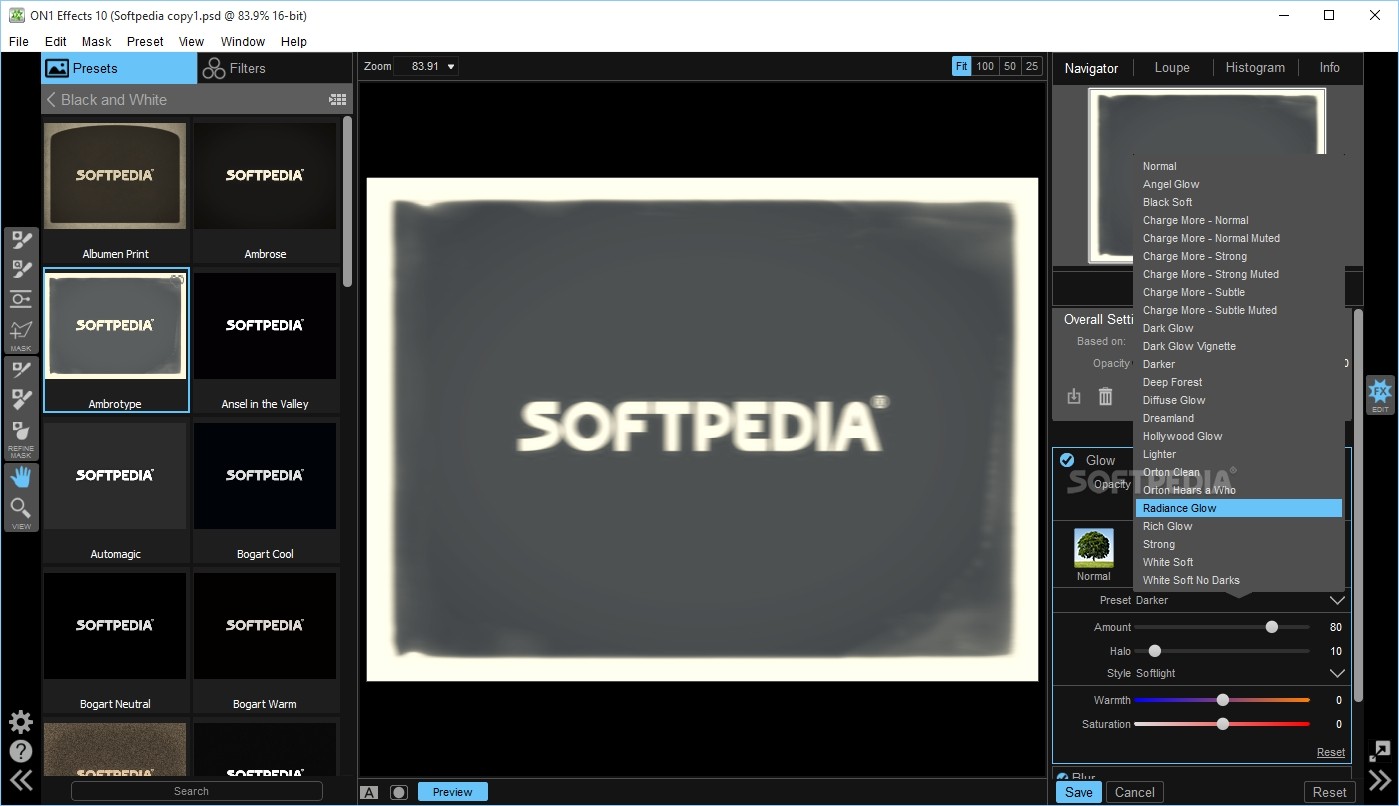The width and height of the screenshot is (1399, 806).
Task: Click the Glow panel Reset link
Action: click(x=1330, y=752)
